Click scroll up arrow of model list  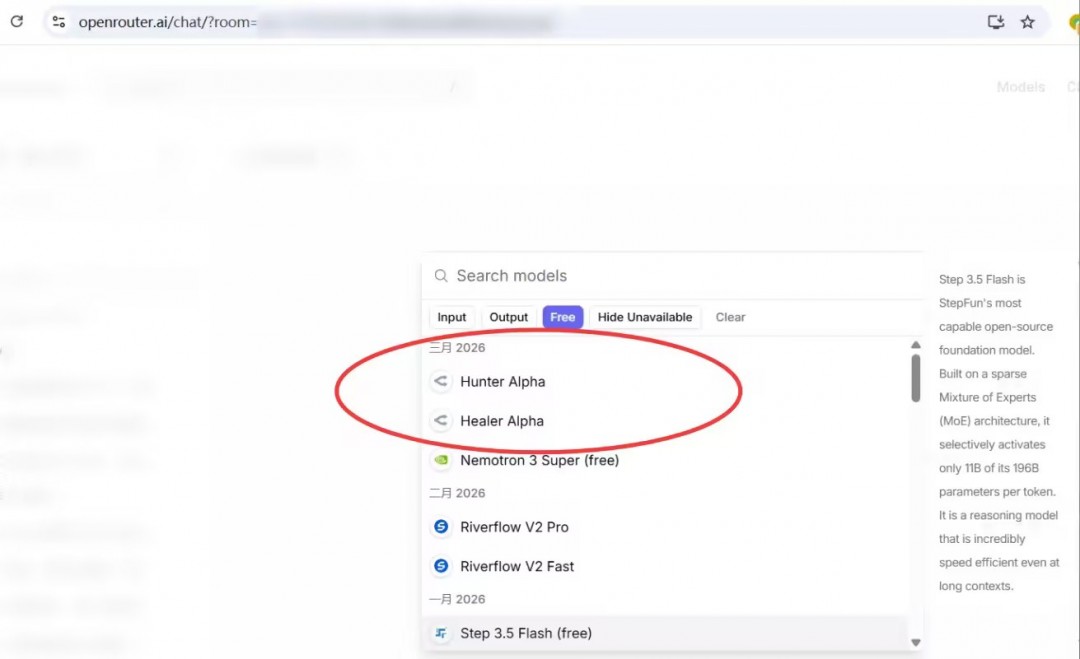click(915, 345)
